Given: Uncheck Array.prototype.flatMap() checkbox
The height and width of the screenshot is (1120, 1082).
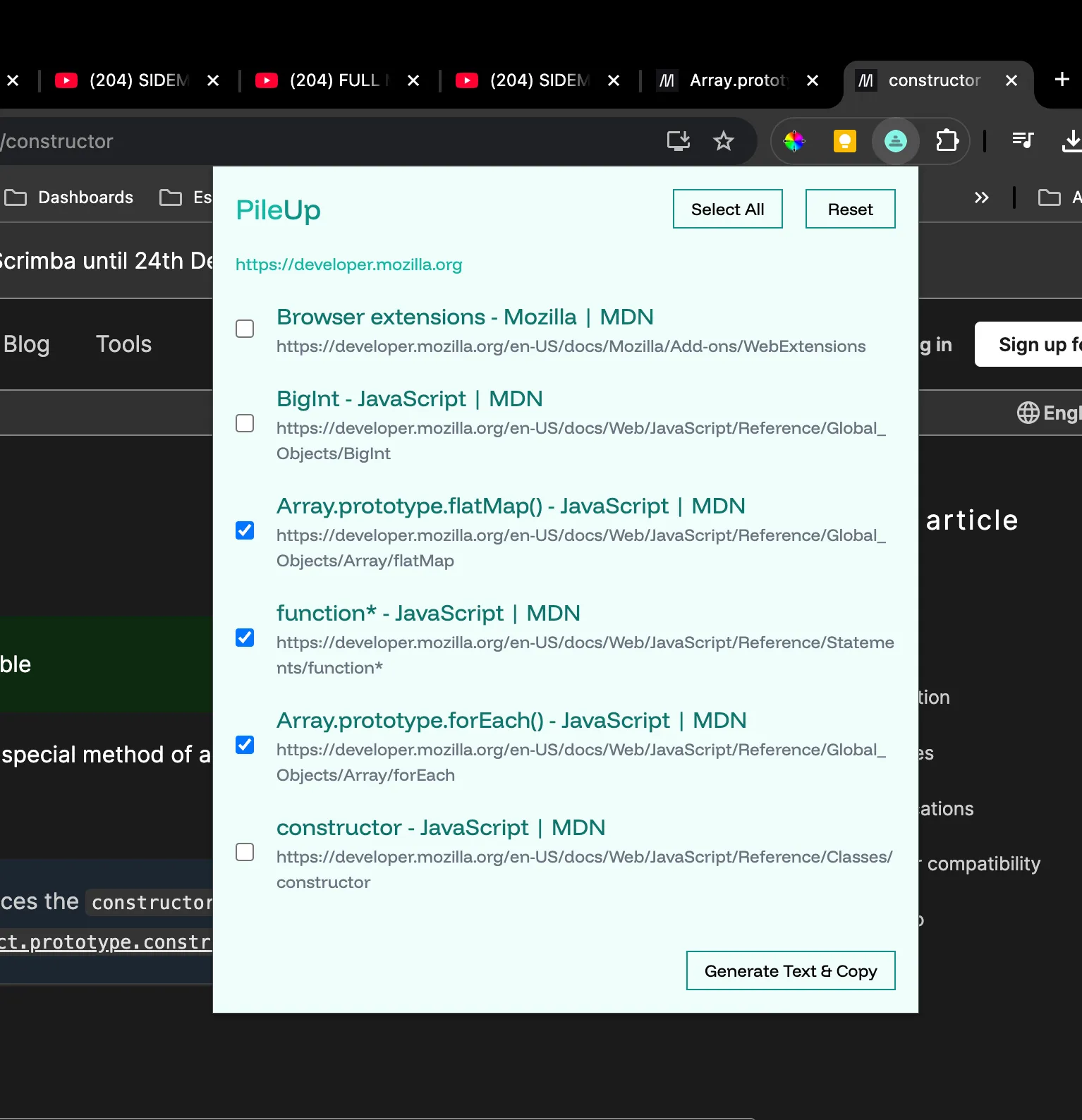Looking at the screenshot, I should point(245,530).
